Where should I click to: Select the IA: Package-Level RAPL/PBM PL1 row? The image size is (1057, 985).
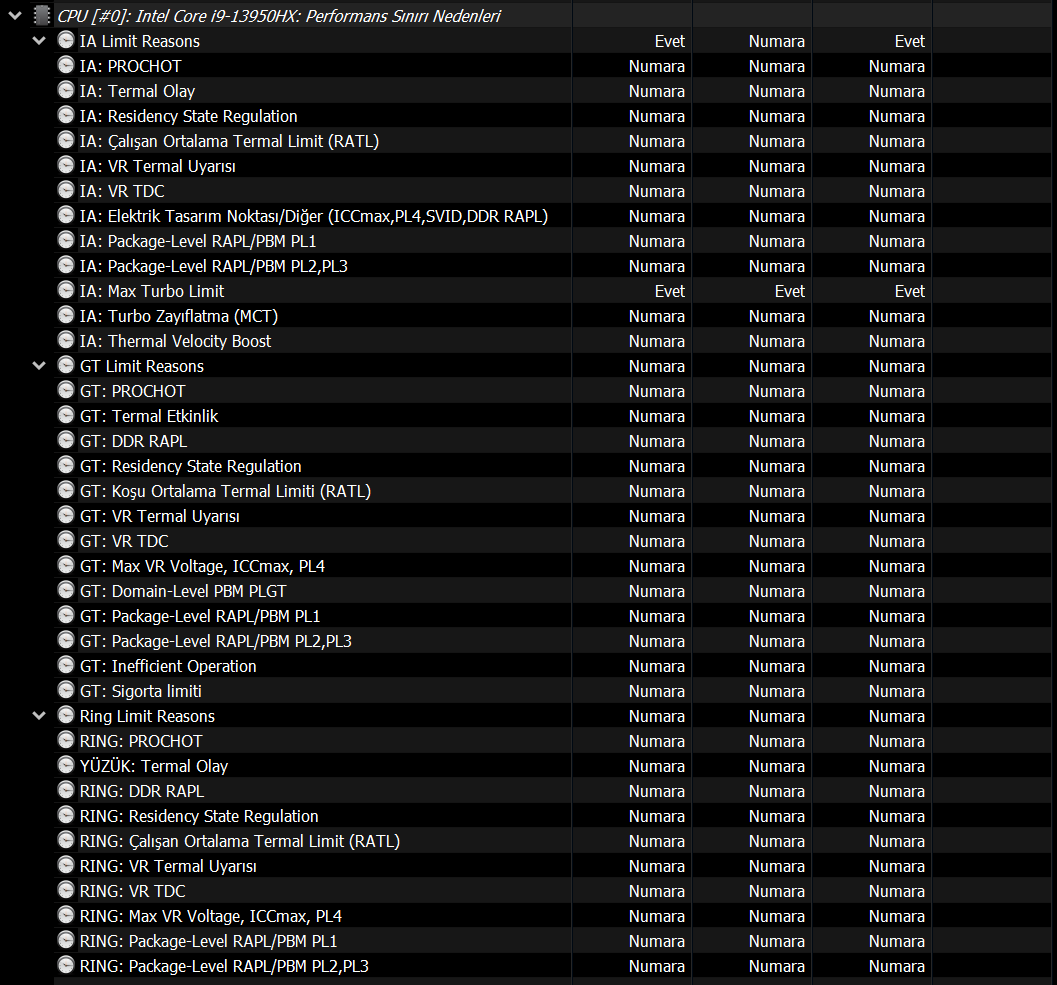click(555, 241)
